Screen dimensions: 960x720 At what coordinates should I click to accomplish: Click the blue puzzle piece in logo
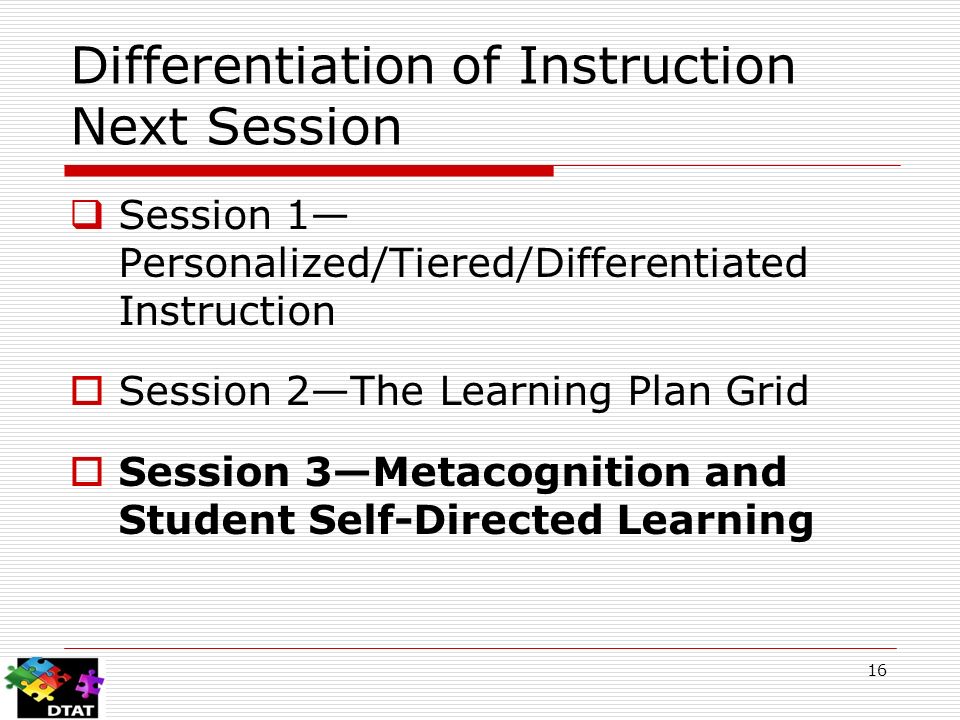[38, 667]
